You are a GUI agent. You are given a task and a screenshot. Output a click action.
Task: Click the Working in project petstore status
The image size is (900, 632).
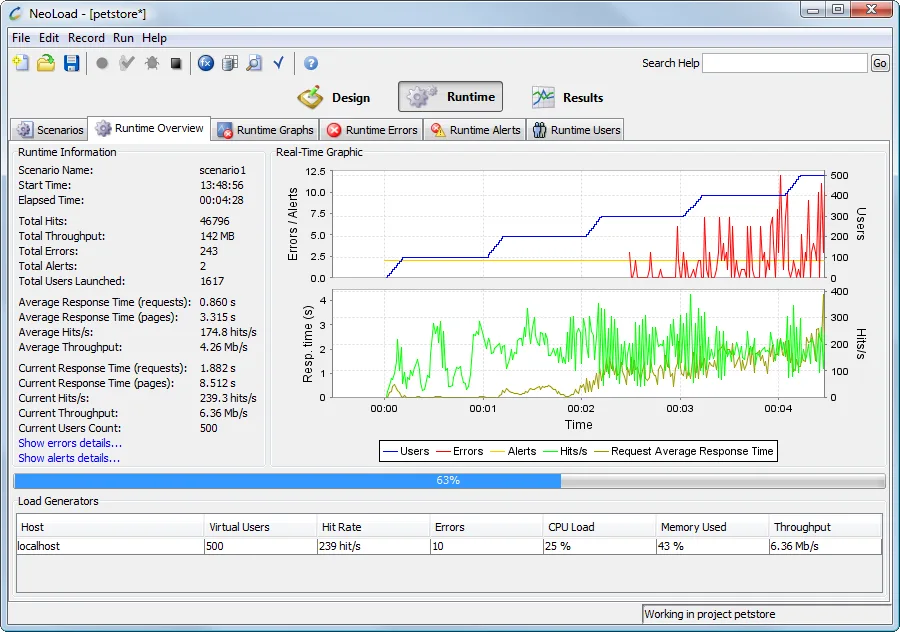pyautogui.click(x=709, y=614)
